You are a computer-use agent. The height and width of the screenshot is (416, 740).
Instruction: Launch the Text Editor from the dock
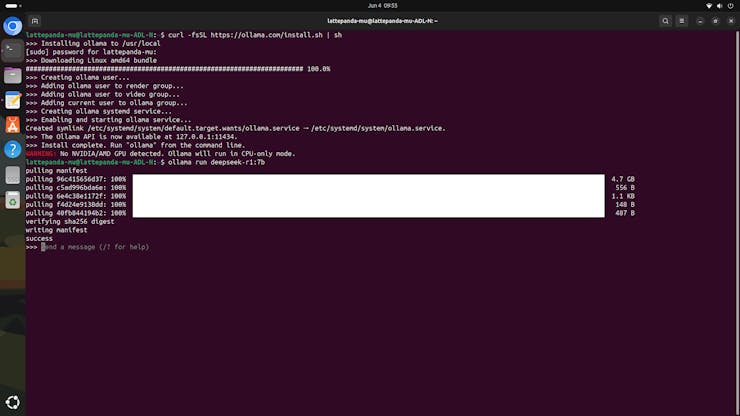(x=13, y=100)
